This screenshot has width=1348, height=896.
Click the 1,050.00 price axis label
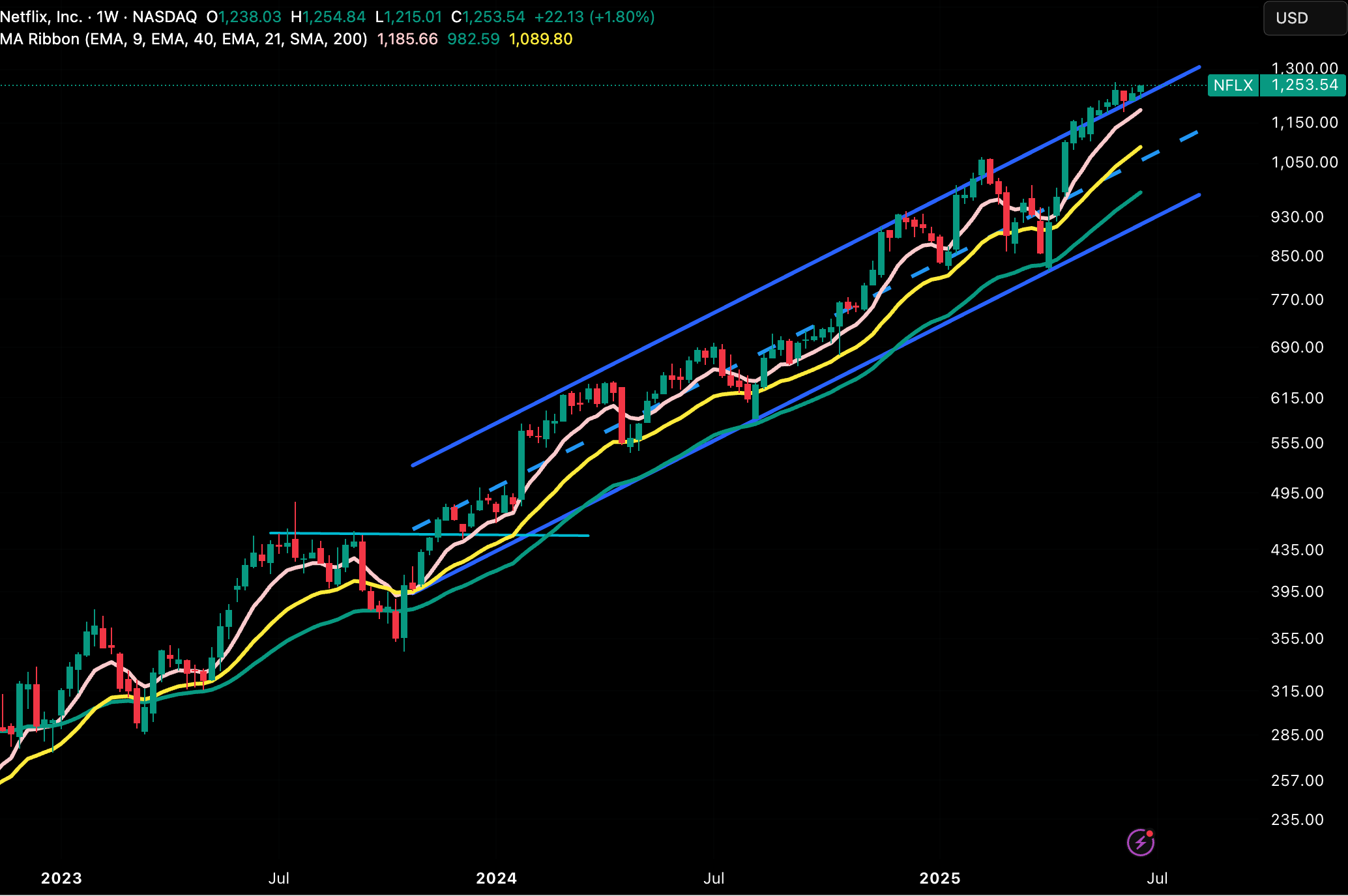click(1304, 162)
